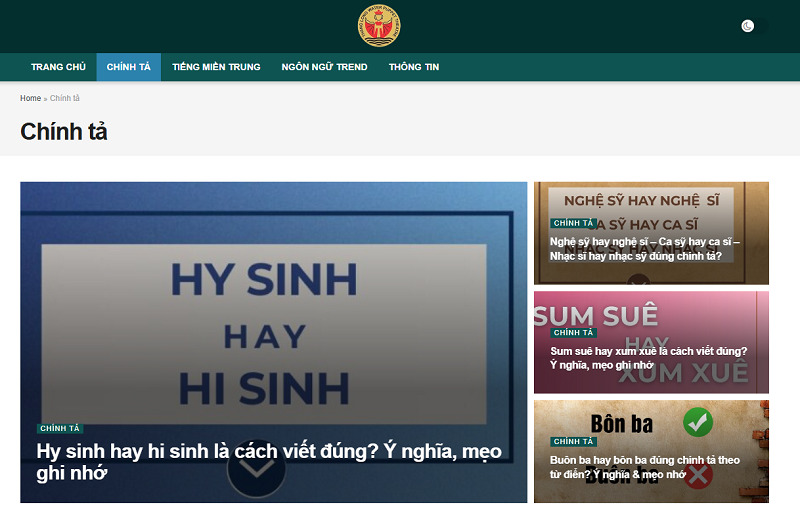Open the Tiếng Miền Trung menu
This screenshot has width=800, height=511.
click(216, 67)
